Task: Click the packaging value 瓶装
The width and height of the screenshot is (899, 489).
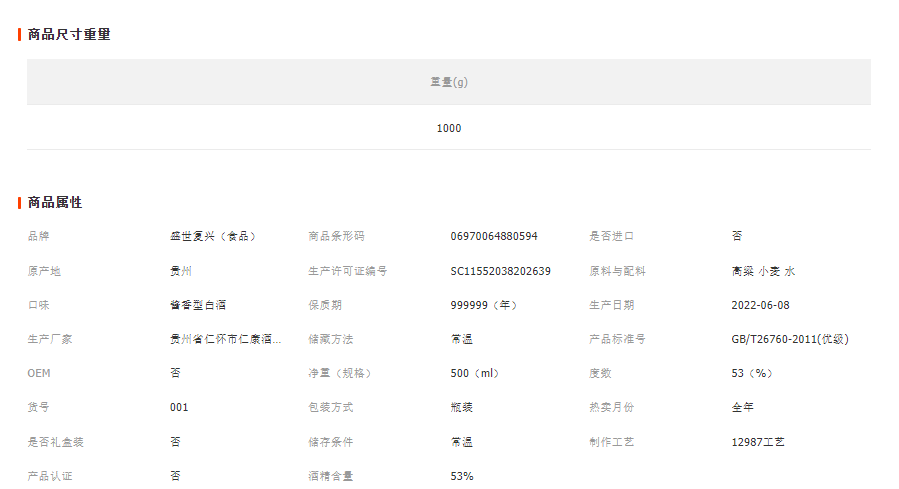Action: [x=462, y=408]
